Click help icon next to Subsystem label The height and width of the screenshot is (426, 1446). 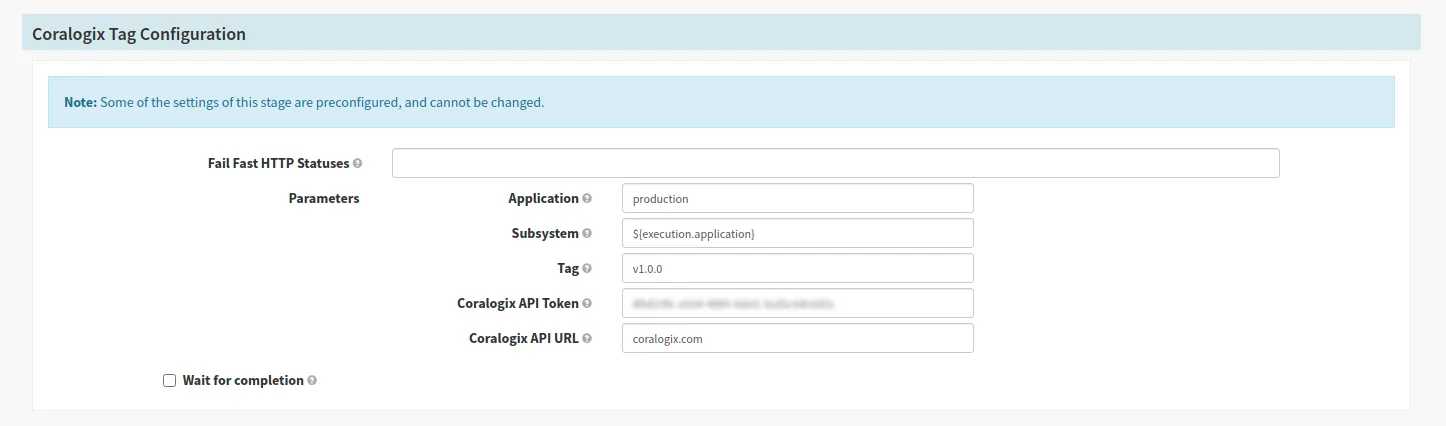[x=587, y=233]
